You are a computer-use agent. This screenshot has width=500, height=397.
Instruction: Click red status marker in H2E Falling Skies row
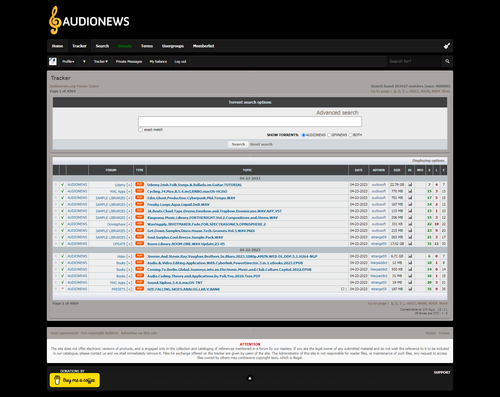click(62, 289)
